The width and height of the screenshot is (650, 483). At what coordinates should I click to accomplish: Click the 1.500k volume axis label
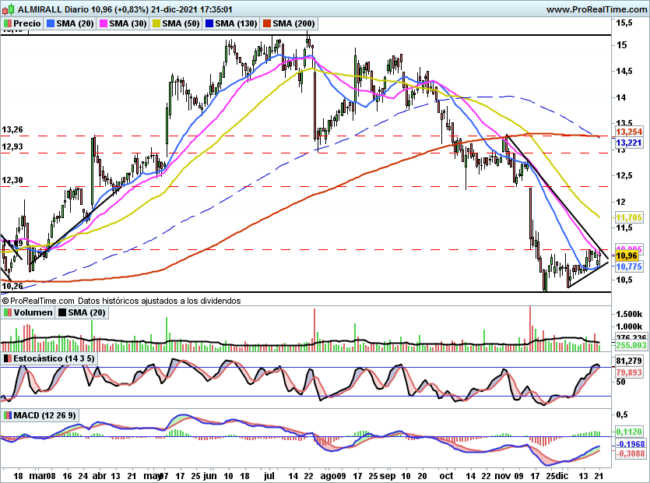628,314
